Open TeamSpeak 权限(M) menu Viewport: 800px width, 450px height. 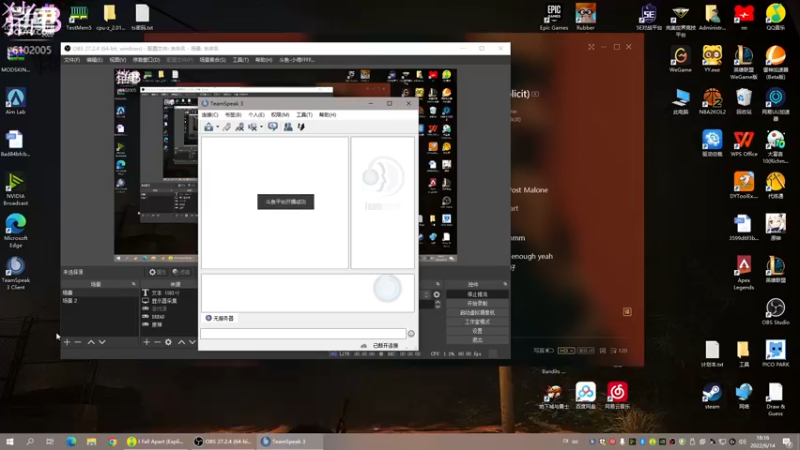[x=280, y=115]
